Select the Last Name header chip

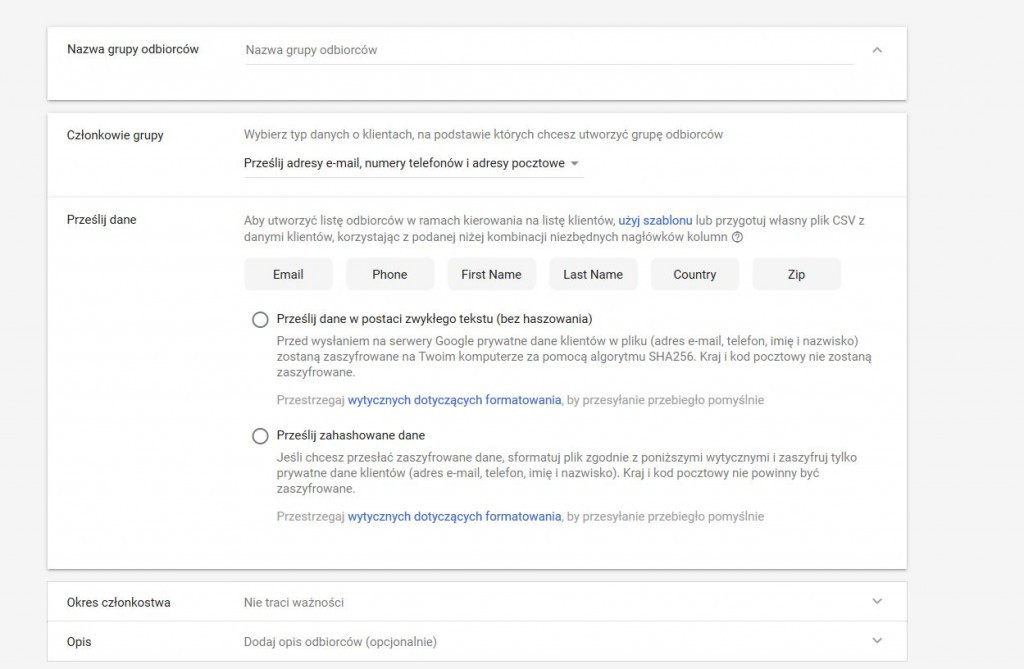(593, 274)
